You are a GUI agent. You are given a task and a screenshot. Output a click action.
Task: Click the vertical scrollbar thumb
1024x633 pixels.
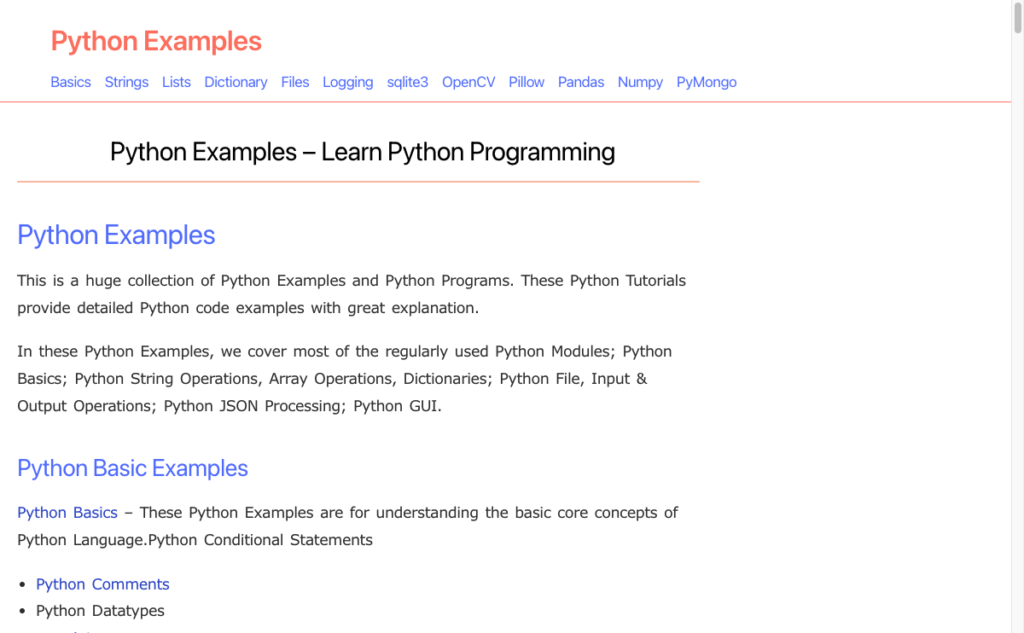[1017, 17]
